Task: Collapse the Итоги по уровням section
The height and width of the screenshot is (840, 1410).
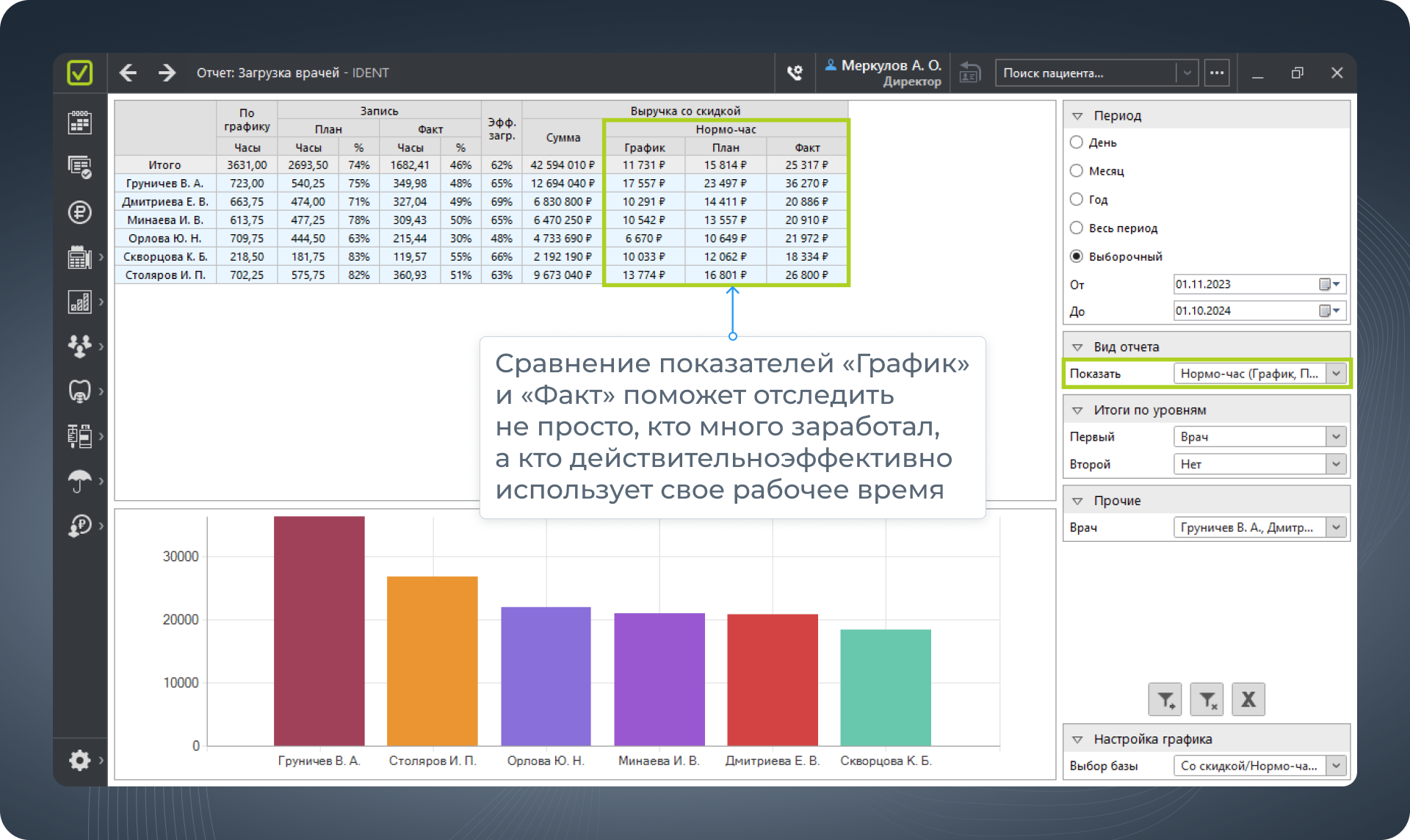Action: 1077,410
